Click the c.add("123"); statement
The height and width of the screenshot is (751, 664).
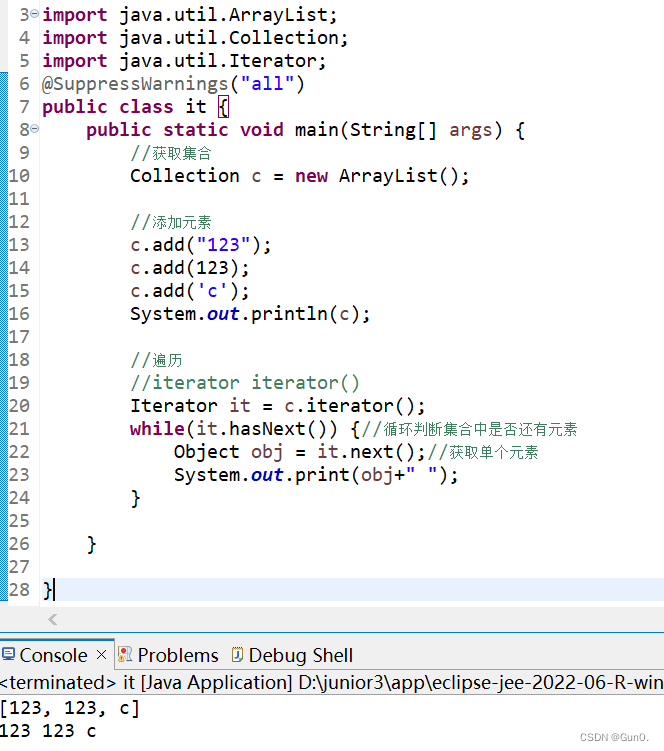point(200,245)
